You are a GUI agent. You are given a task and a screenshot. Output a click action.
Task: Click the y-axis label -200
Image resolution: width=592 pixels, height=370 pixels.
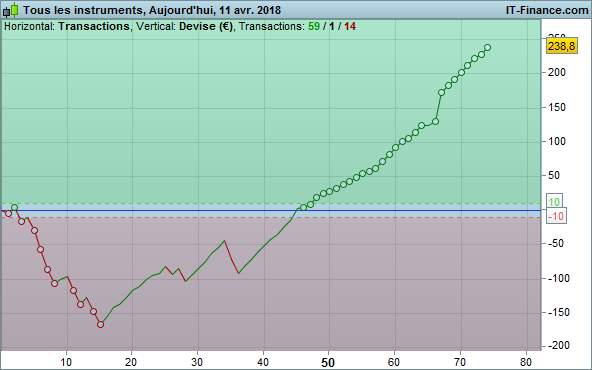tap(558, 345)
